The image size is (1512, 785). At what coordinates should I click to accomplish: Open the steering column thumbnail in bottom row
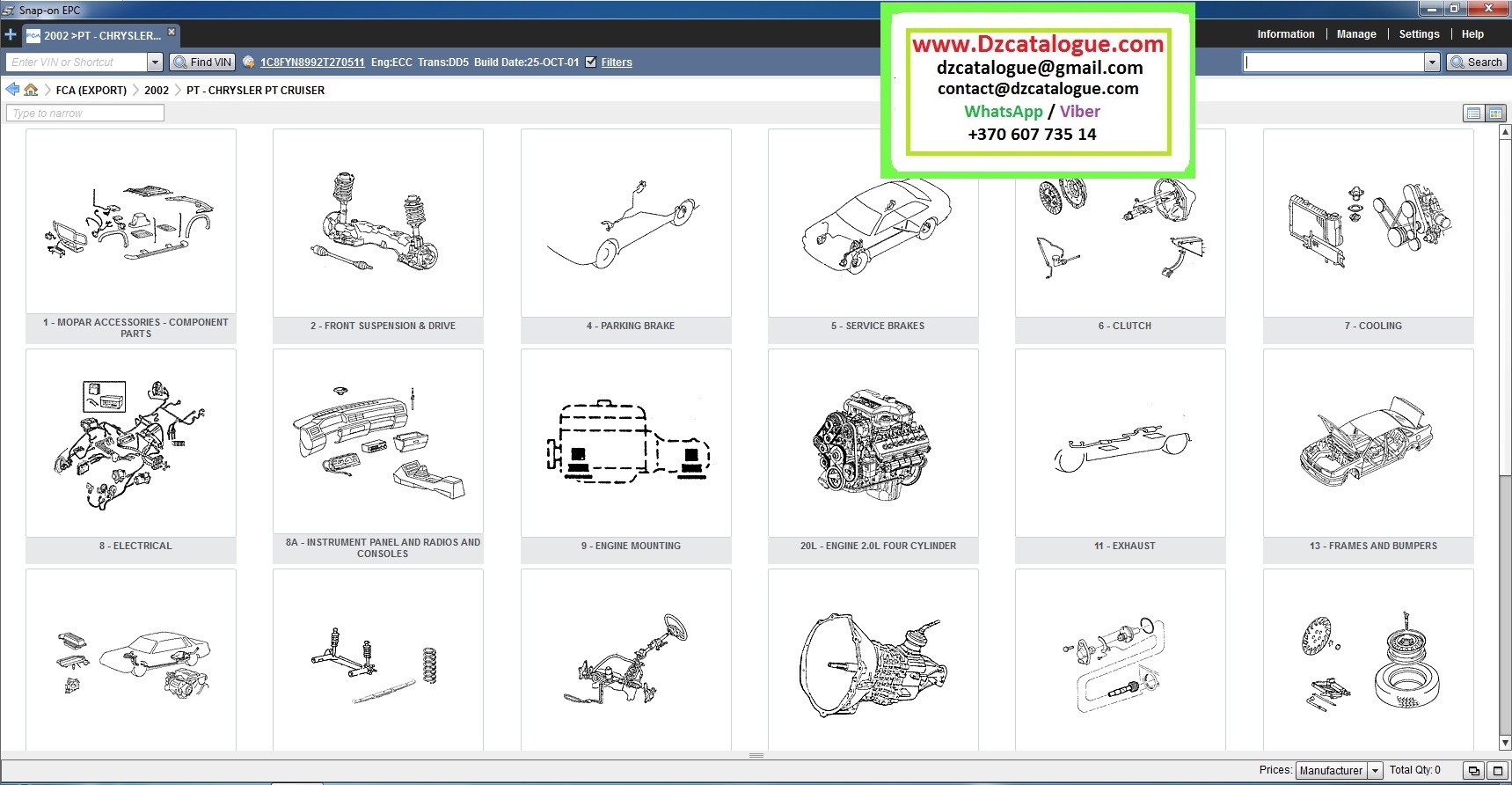point(626,660)
